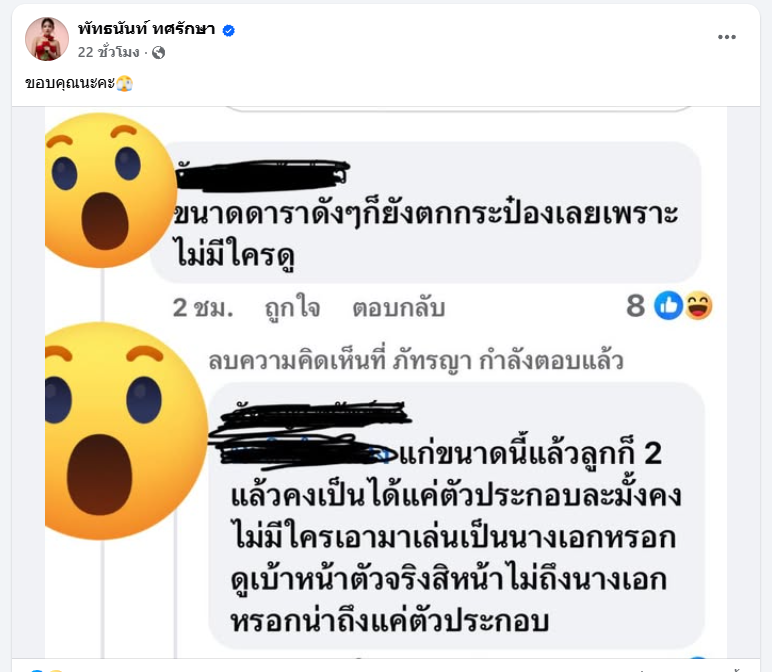Click the 22 ชั่วโมง post timestamp

[x=108, y=52]
